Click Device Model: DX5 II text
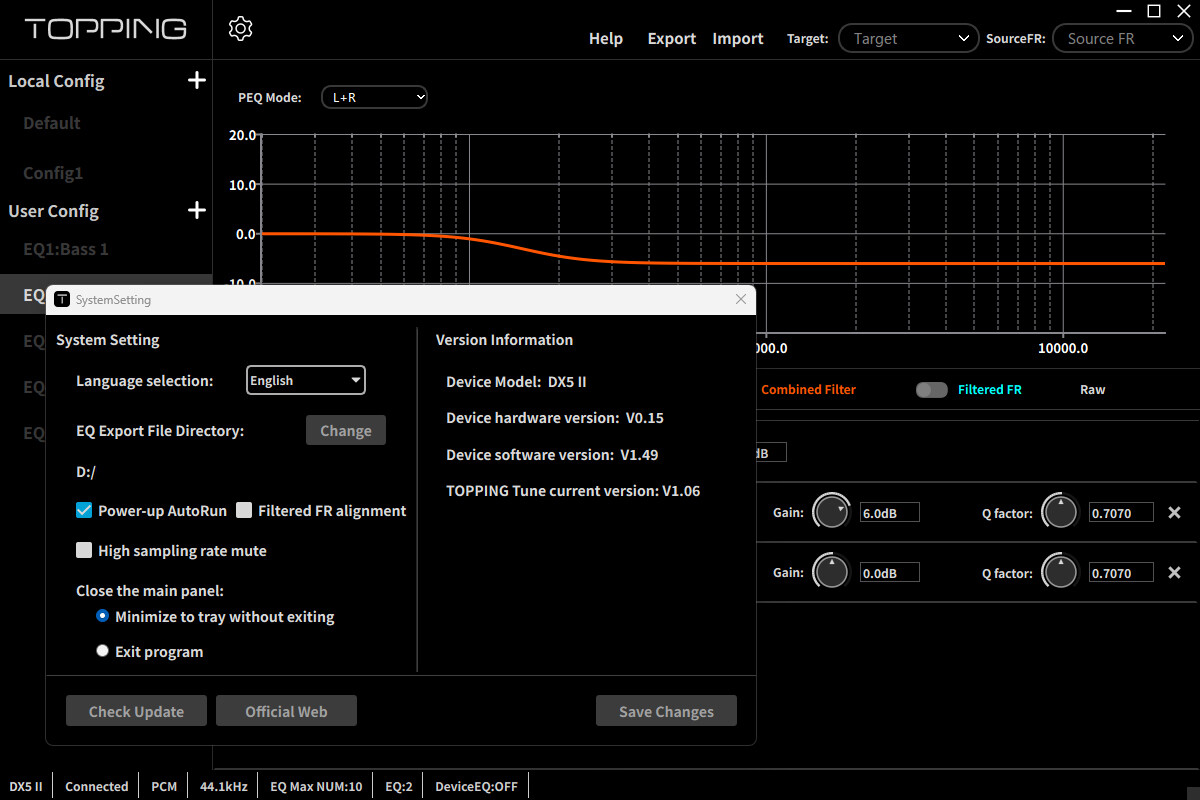Image resolution: width=1200 pixels, height=800 pixels. pos(516,381)
